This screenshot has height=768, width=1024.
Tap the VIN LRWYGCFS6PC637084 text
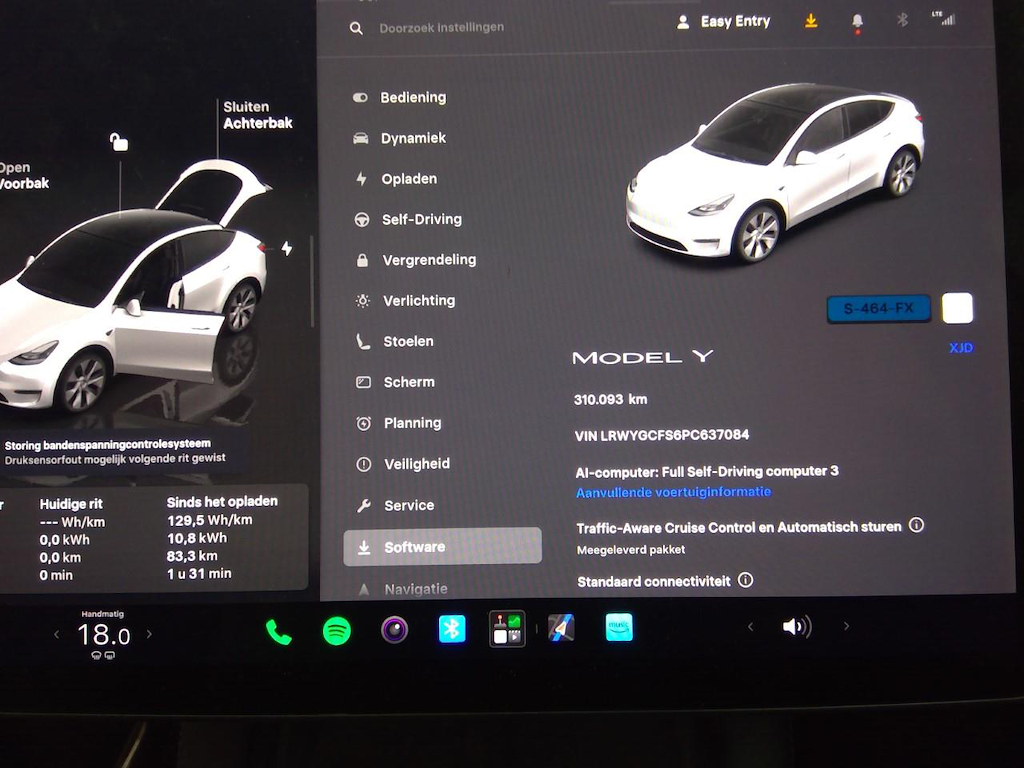[x=662, y=435]
